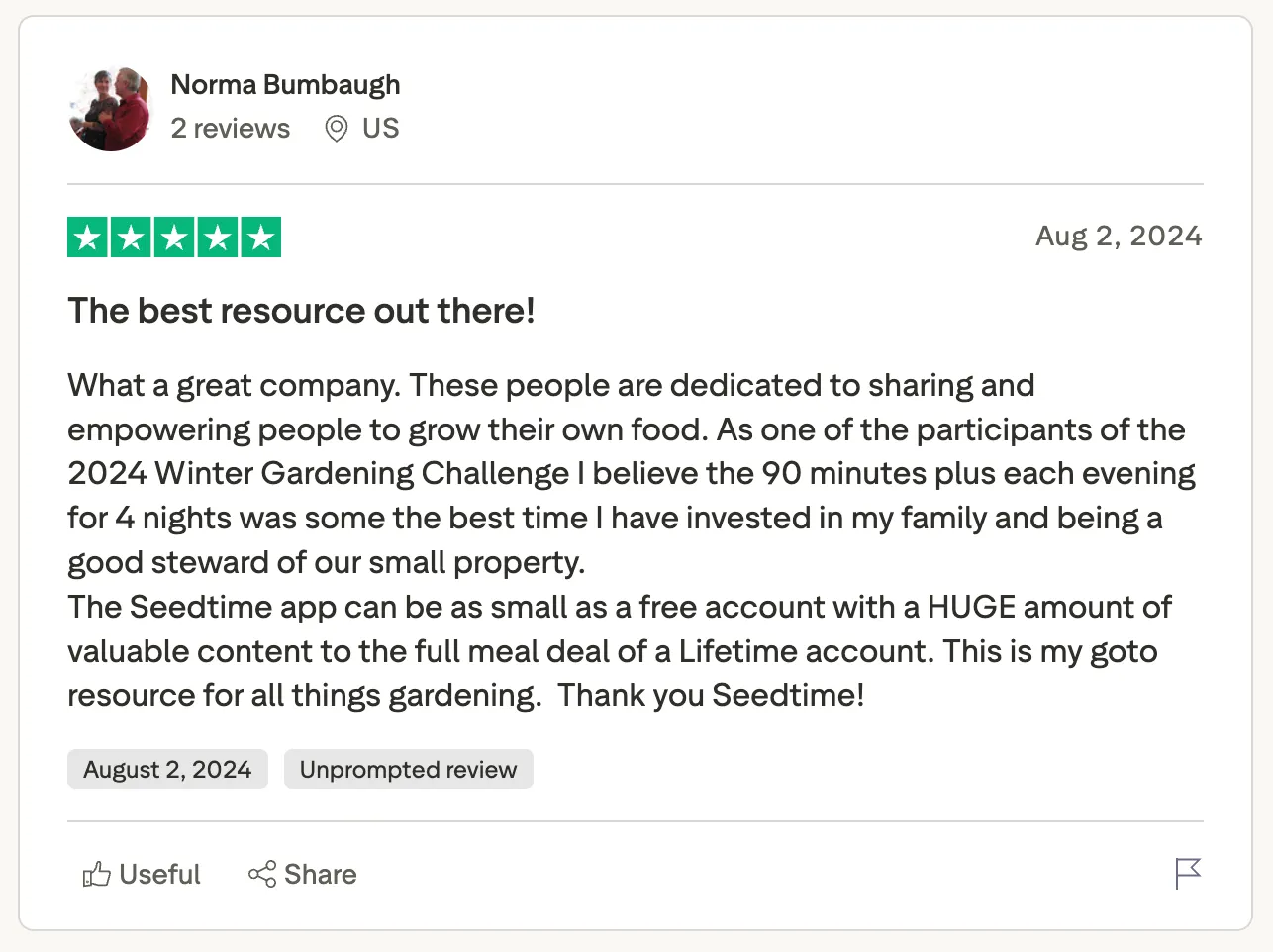Image resolution: width=1273 pixels, height=952 pixels.
Task: Click the thumbs-up icon
Action: click(x=96, y=875)
